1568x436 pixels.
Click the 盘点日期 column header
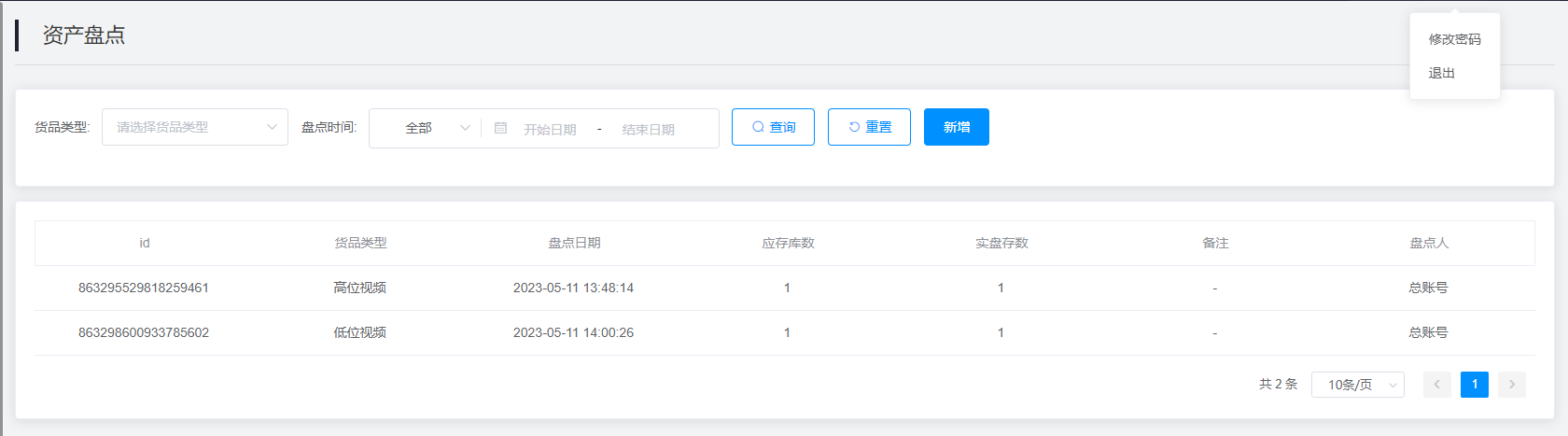pos(574,243)
